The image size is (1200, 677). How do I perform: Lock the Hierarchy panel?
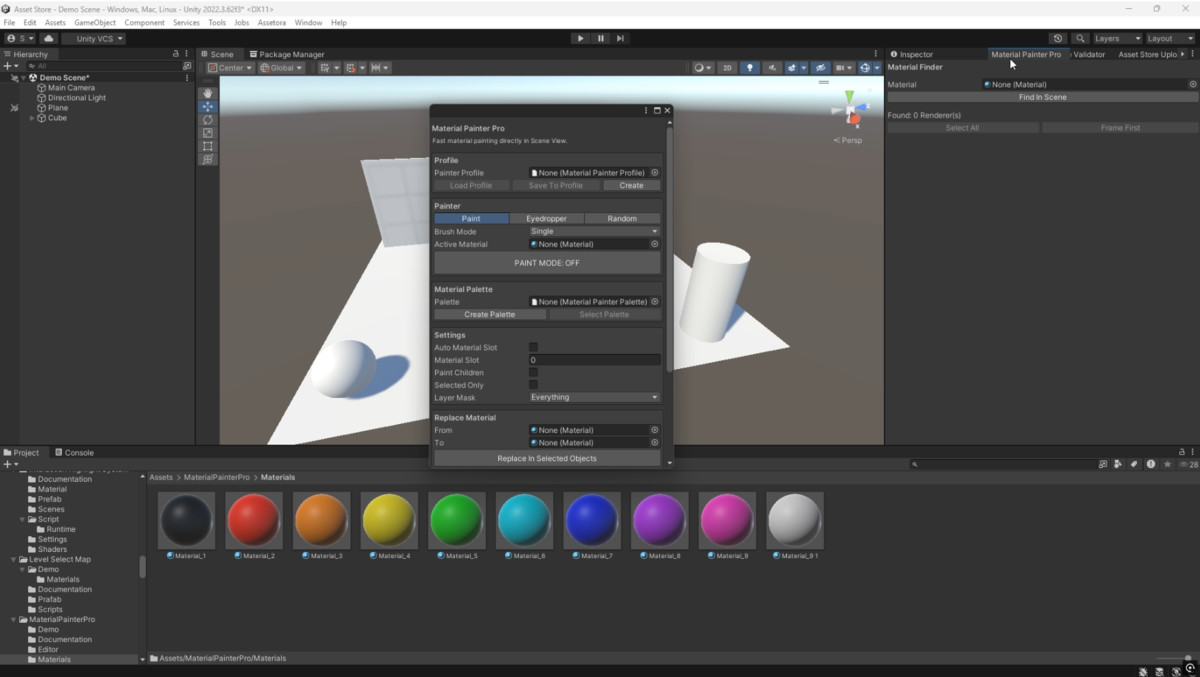pos(176,54)
